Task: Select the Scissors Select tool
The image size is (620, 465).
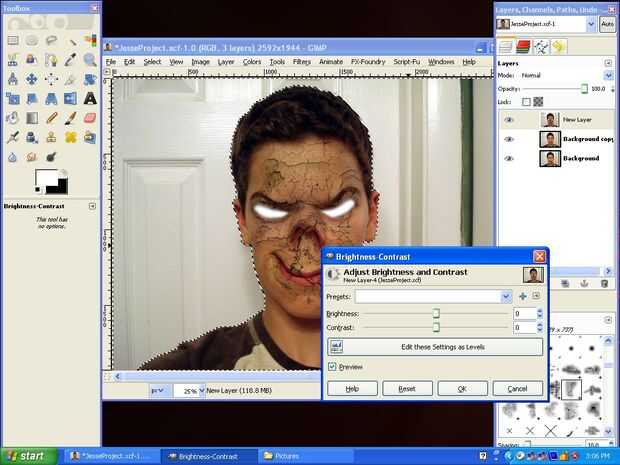Action: click(x=13, y=60)
